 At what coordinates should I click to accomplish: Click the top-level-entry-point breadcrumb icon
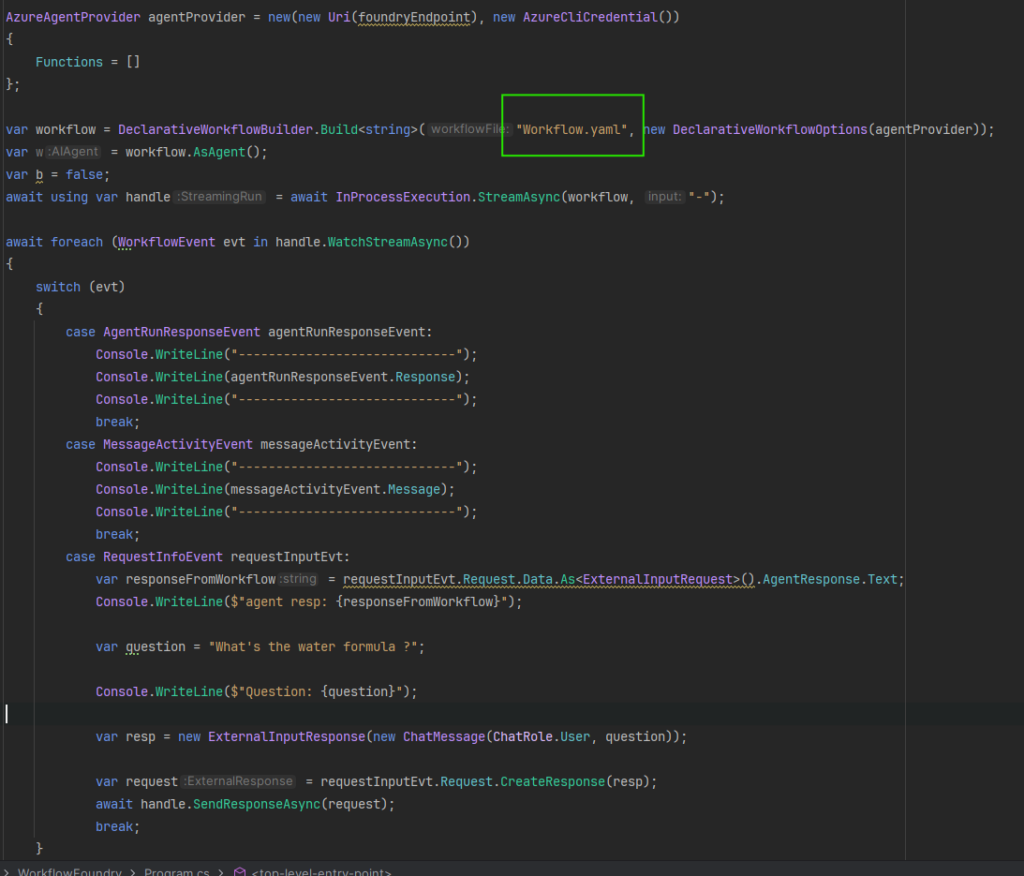[240, 871]
